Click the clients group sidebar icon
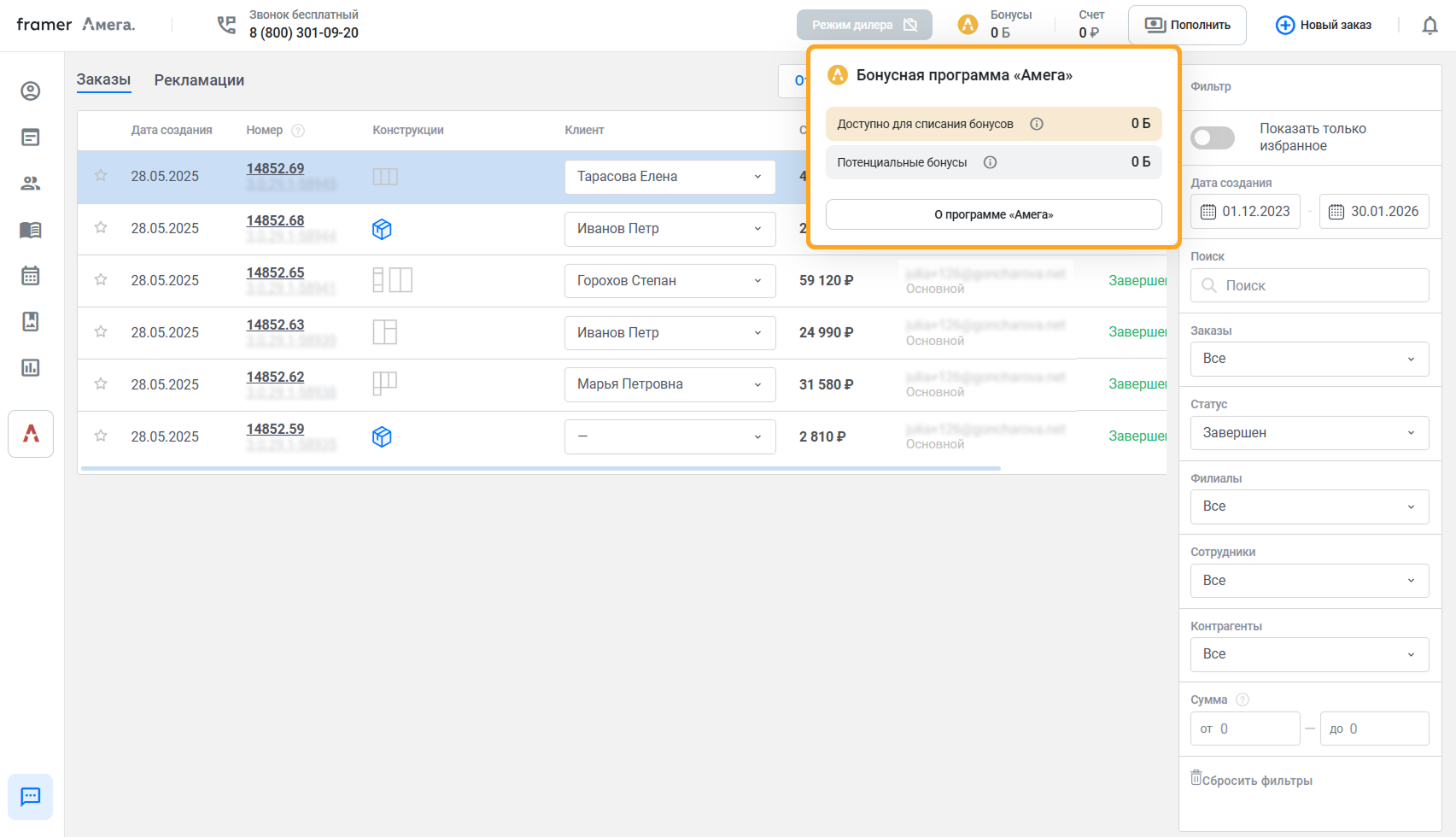Viewport: 1456px width, 837px height. 31,183
